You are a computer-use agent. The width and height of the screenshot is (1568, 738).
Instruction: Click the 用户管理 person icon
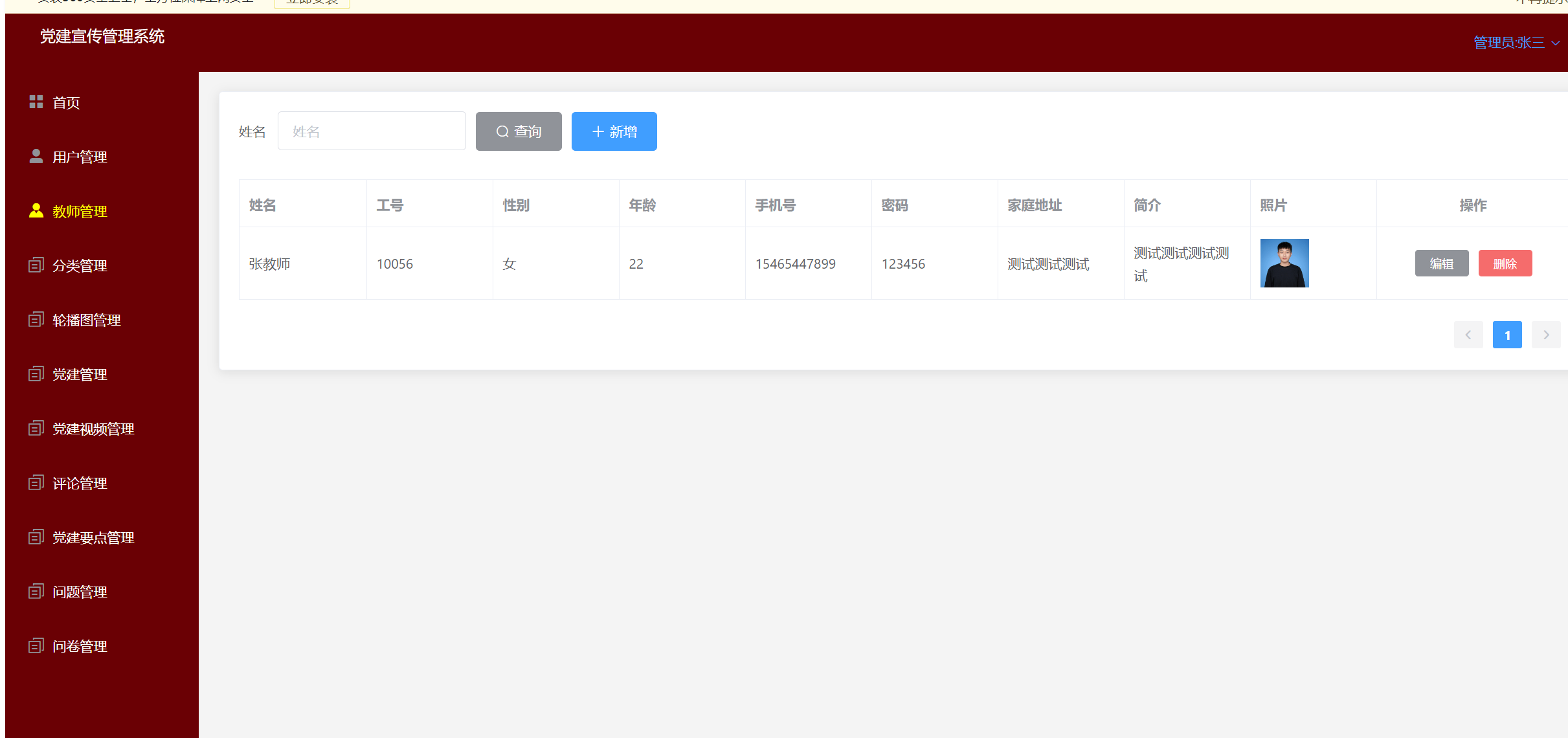(x=36, y=156)
